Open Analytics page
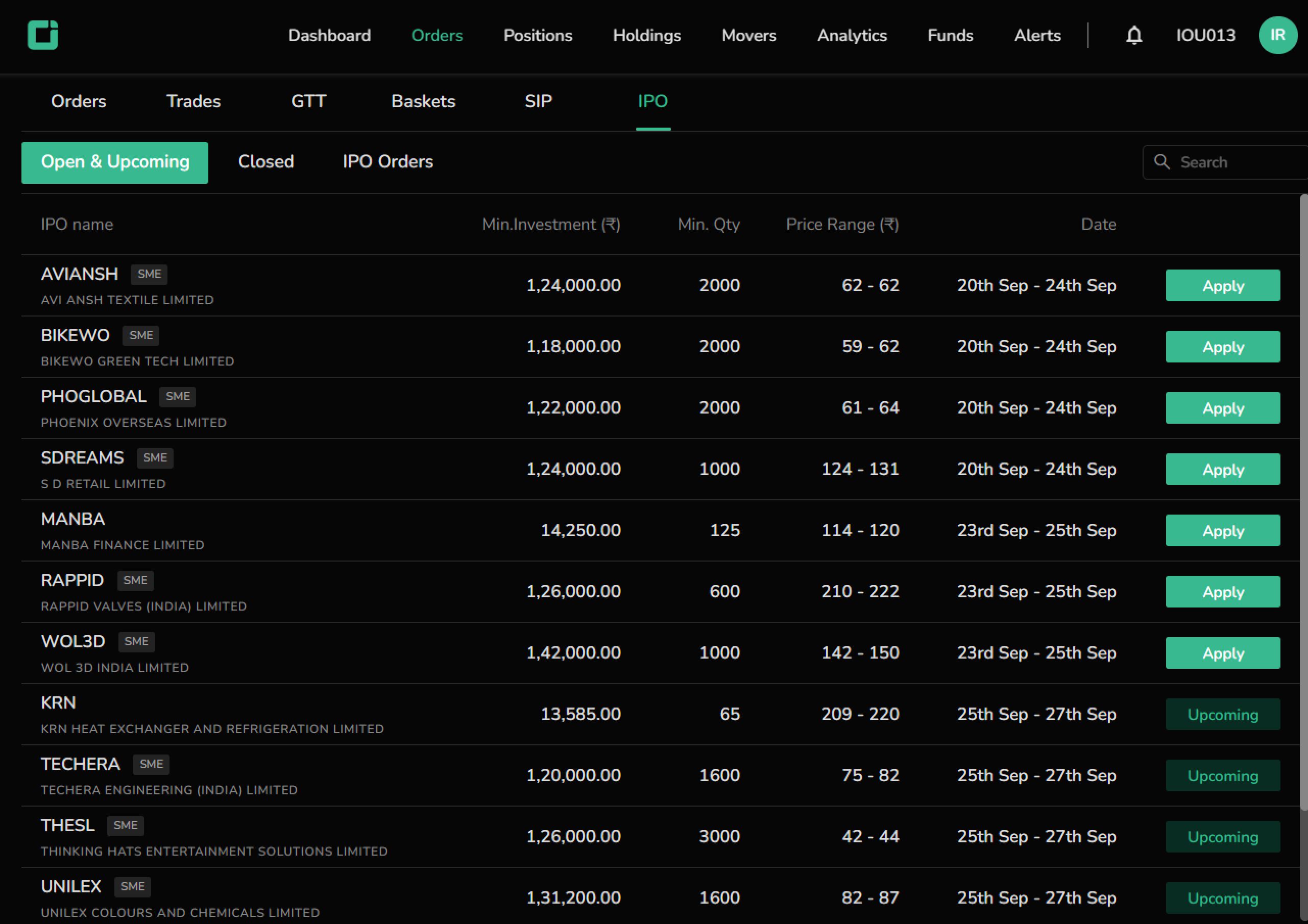Viewport: 1308px width, 924px height. 852,35
